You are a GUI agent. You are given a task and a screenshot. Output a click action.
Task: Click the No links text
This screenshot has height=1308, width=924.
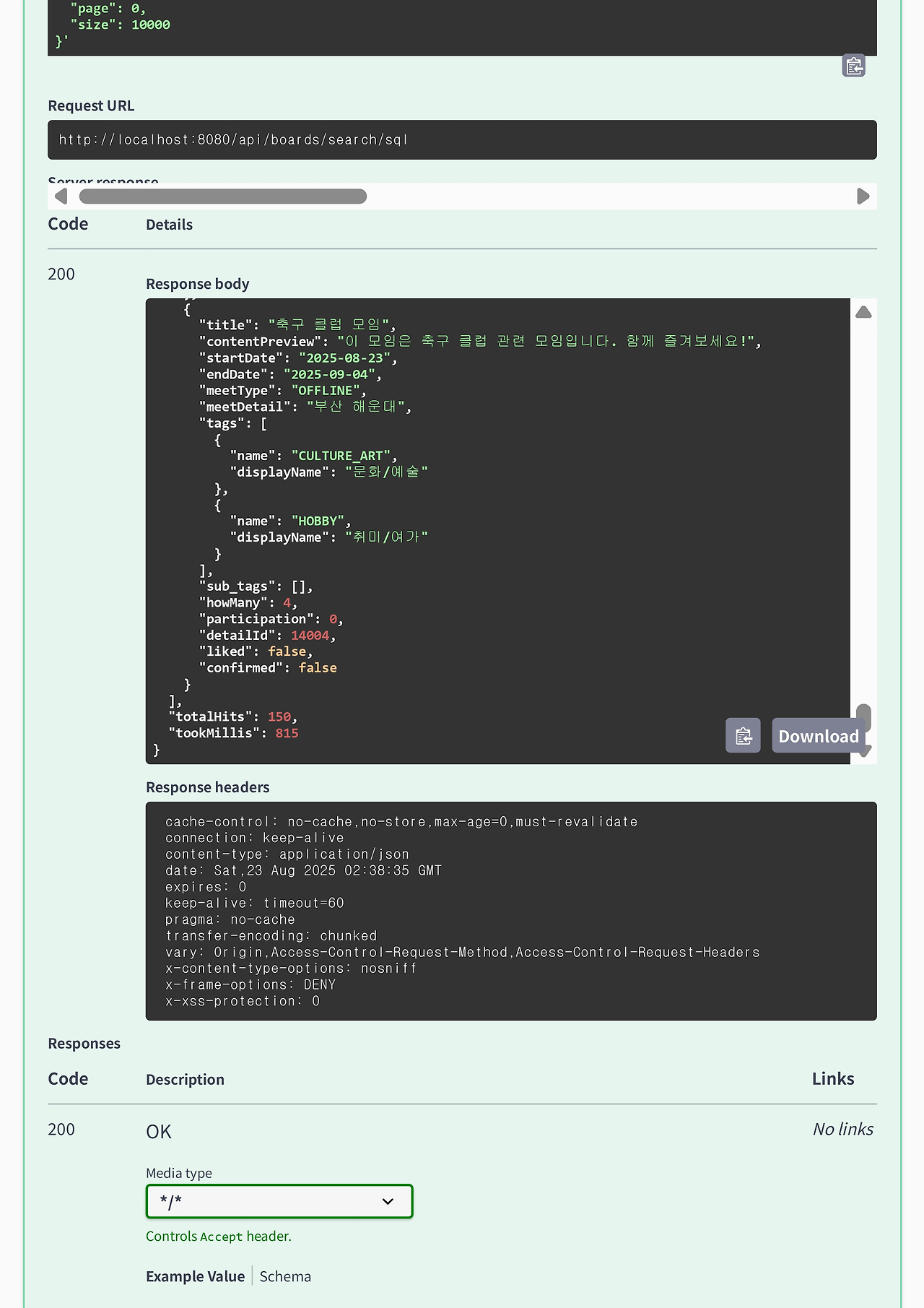tap(842, 1129)
